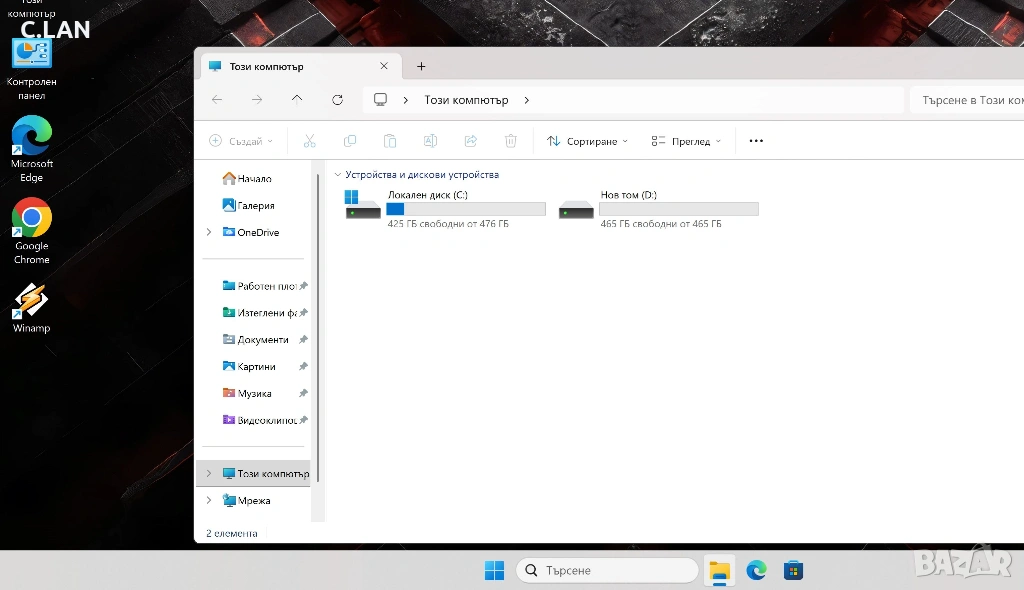Open Winamp from the desktop
The image size is (1024, 590).
coord(31,305)
